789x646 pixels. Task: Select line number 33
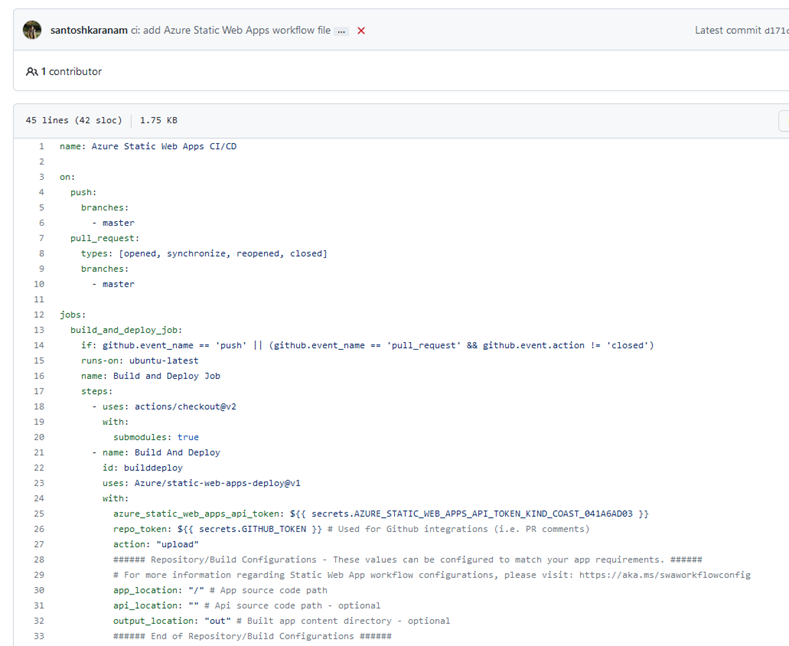39,636
